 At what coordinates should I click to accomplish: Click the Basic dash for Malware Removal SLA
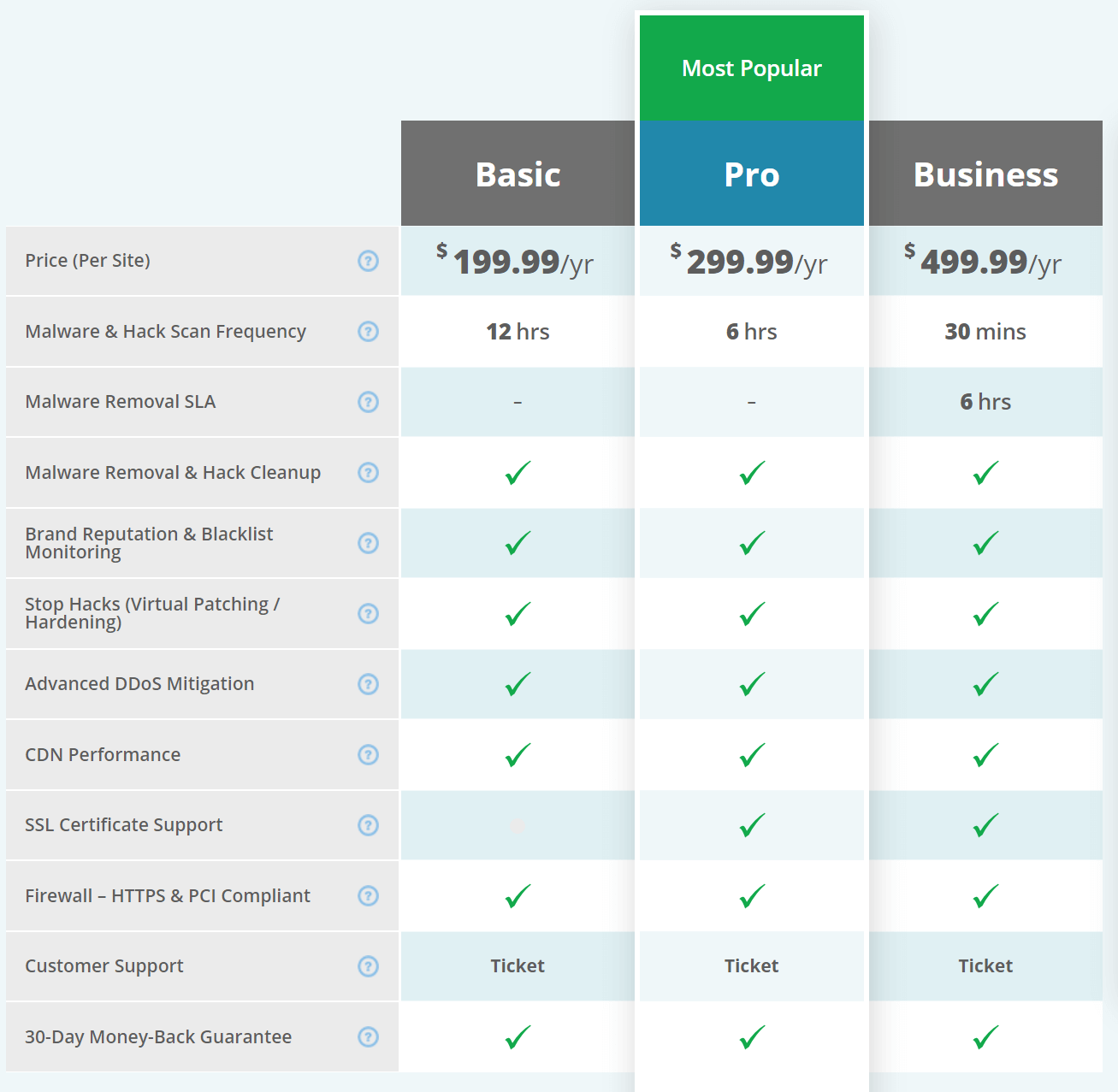pyautogui.click(x=518, y=402)
